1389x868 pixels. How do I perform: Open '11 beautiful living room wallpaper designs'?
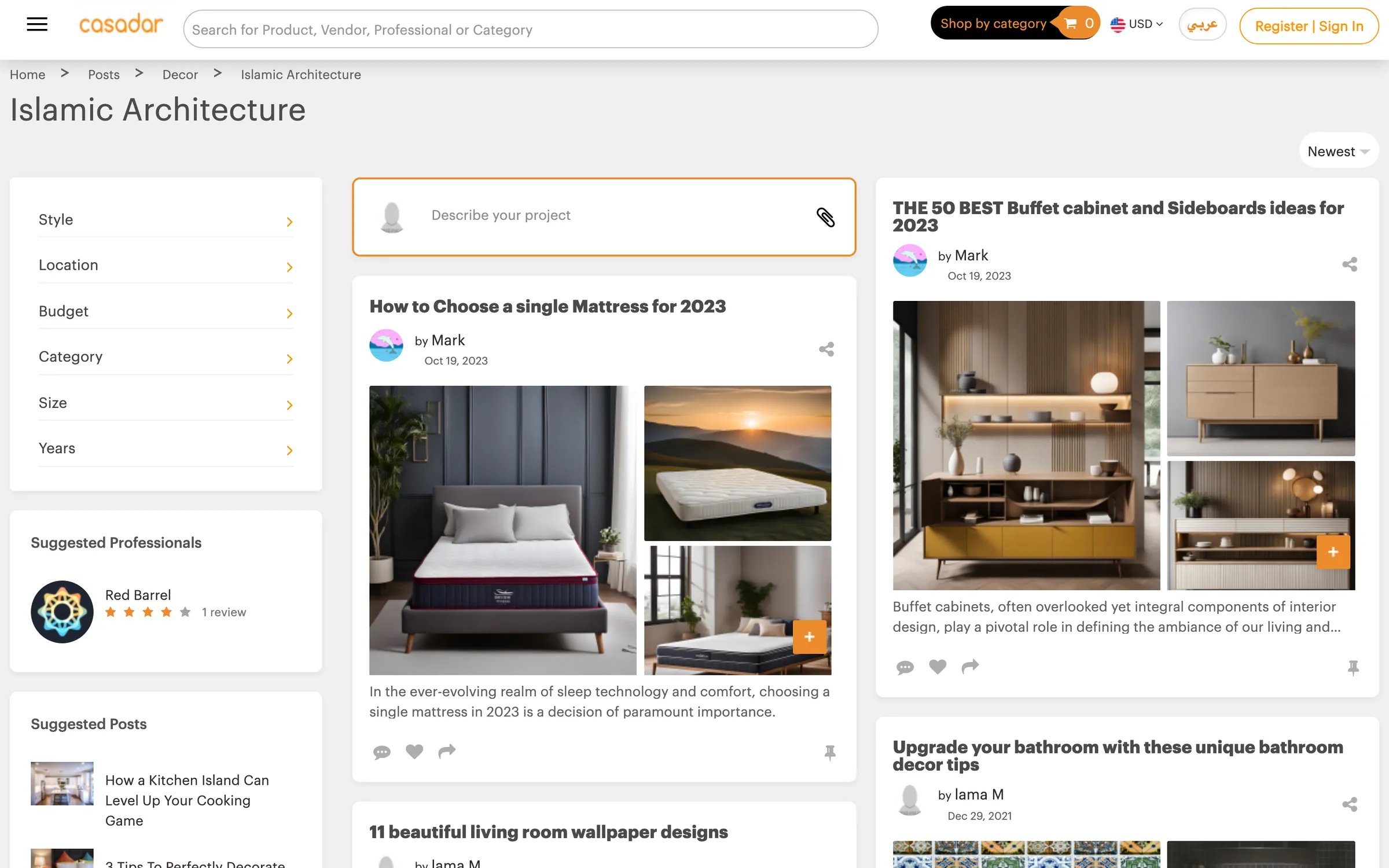pos(549,832)
